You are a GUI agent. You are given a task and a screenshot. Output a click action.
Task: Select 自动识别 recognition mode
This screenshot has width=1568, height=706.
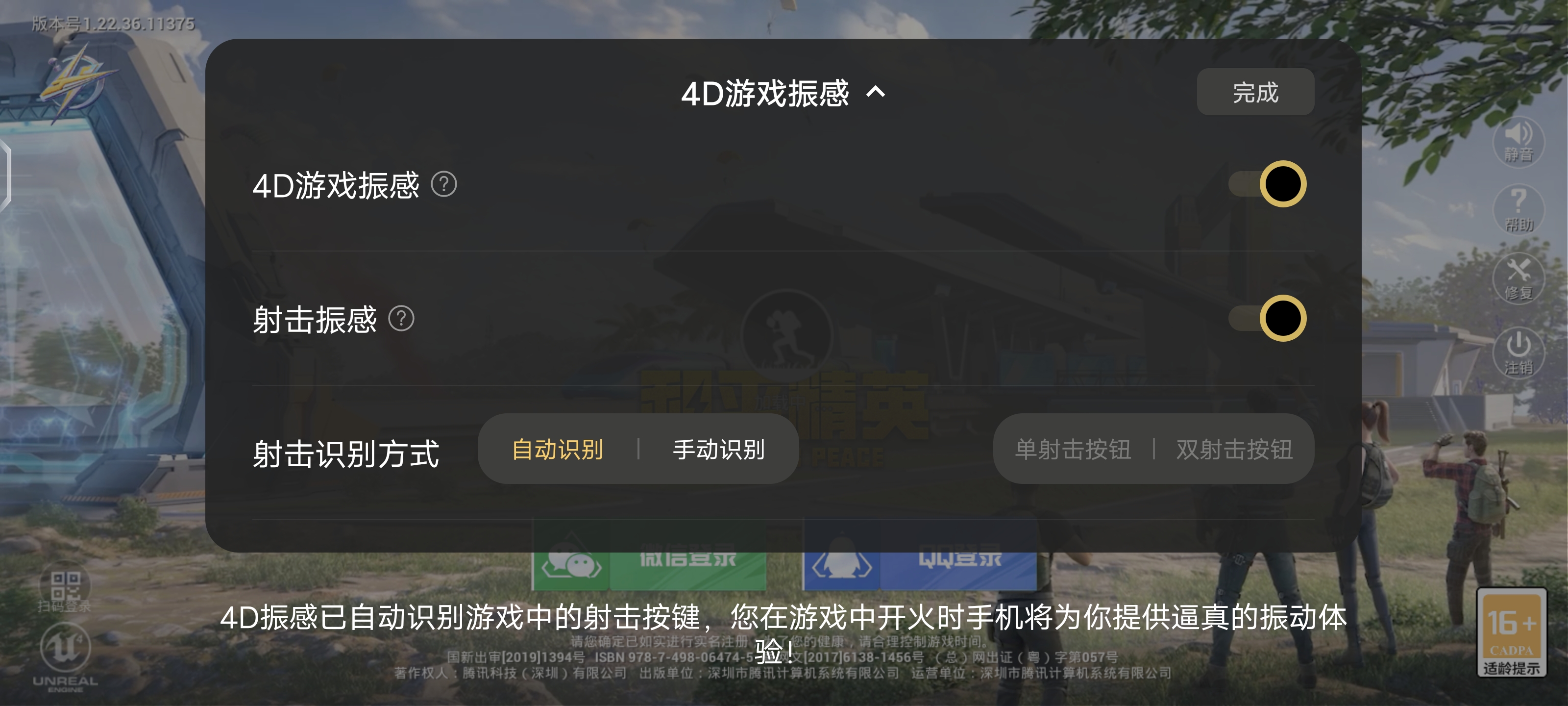point(558,450)
